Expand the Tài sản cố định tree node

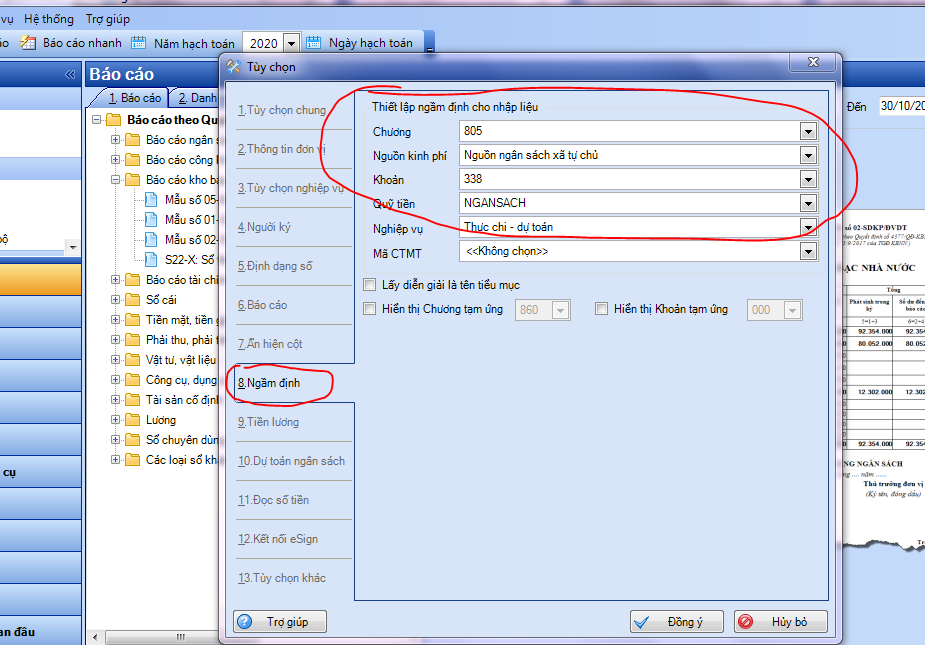(116, 400)
